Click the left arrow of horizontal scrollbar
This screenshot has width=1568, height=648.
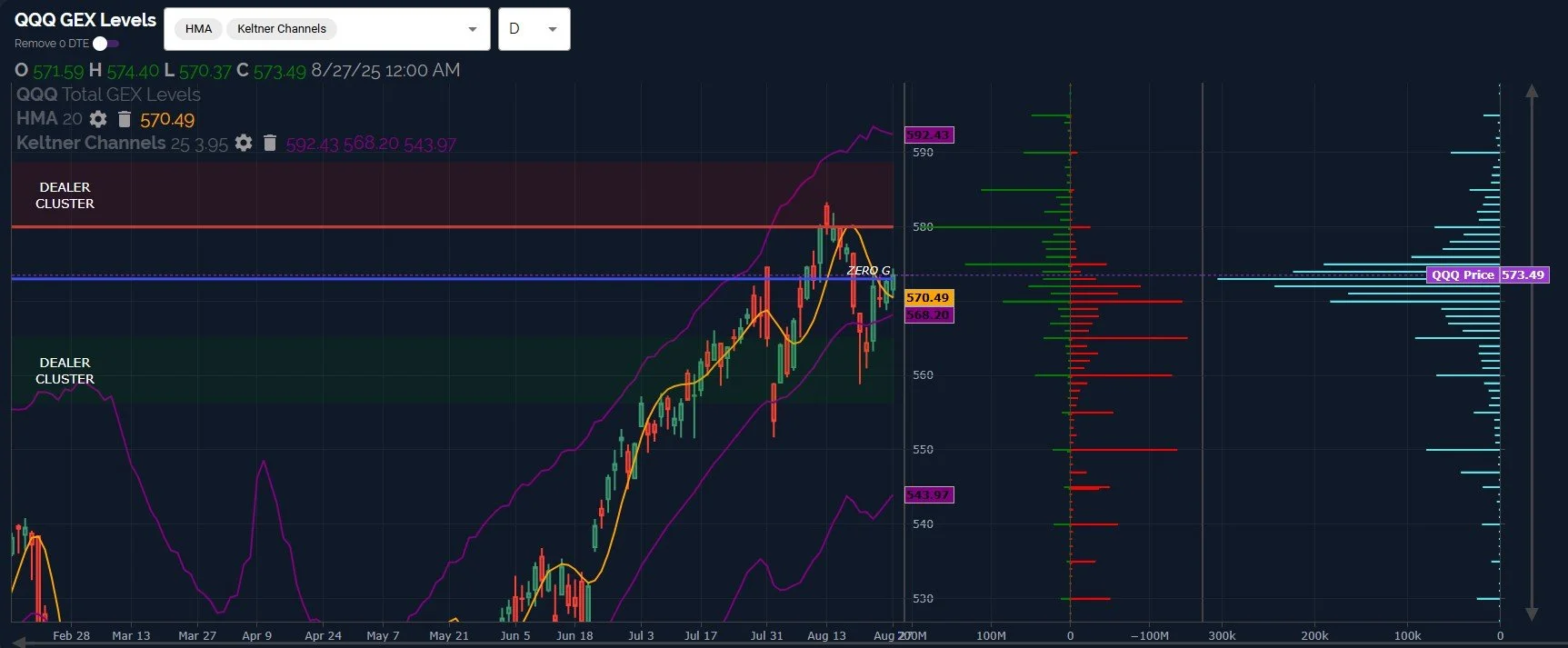19,643
